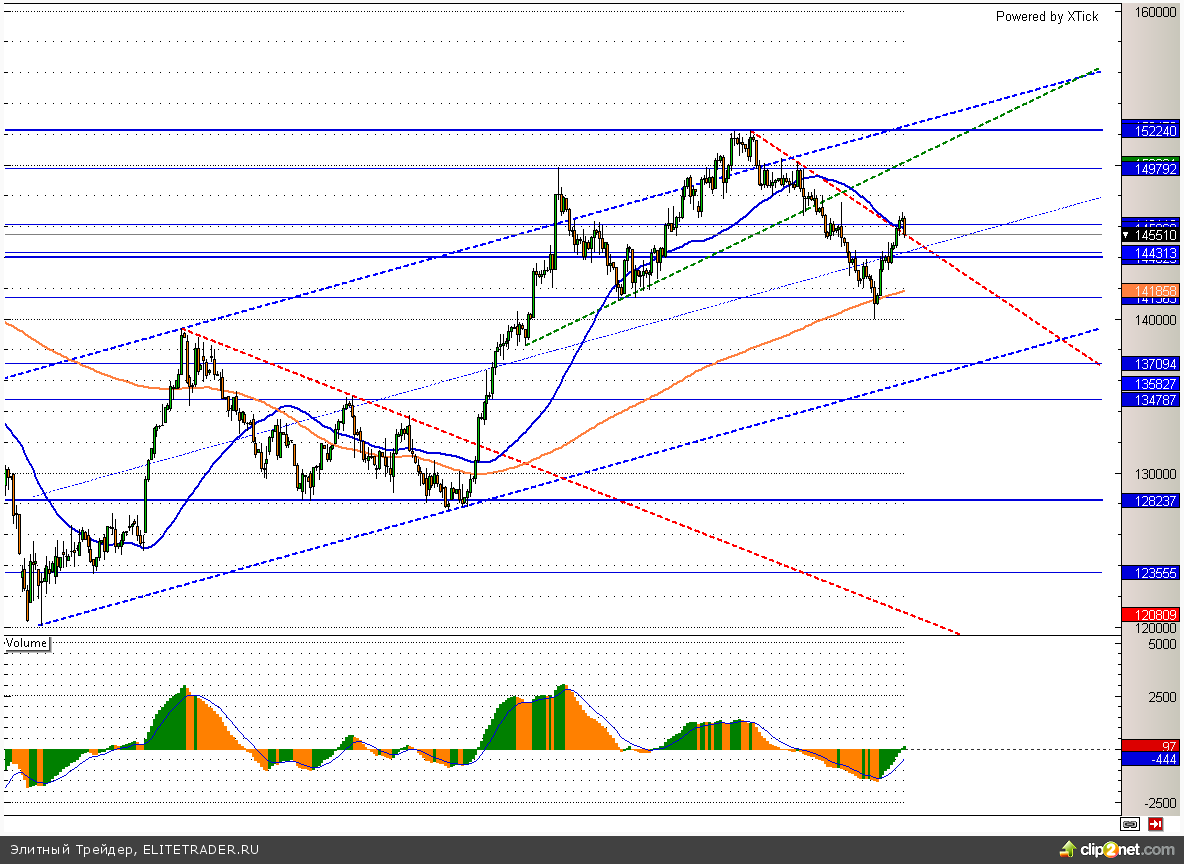Screen dimensions: 1184x864
Task: Click the Volume indicator label tab
Action: 26,643
